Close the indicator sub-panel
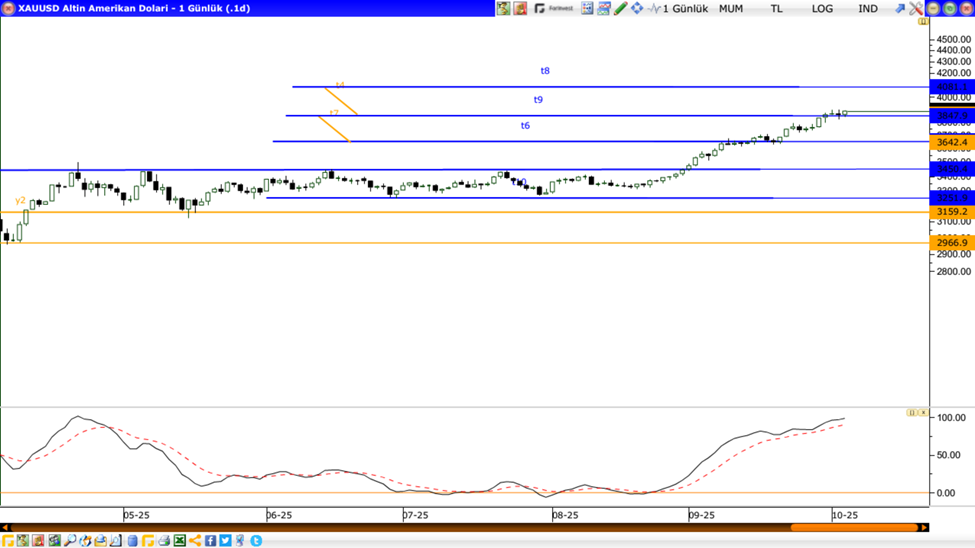This screenshot has height=548, width=975. 922,412
